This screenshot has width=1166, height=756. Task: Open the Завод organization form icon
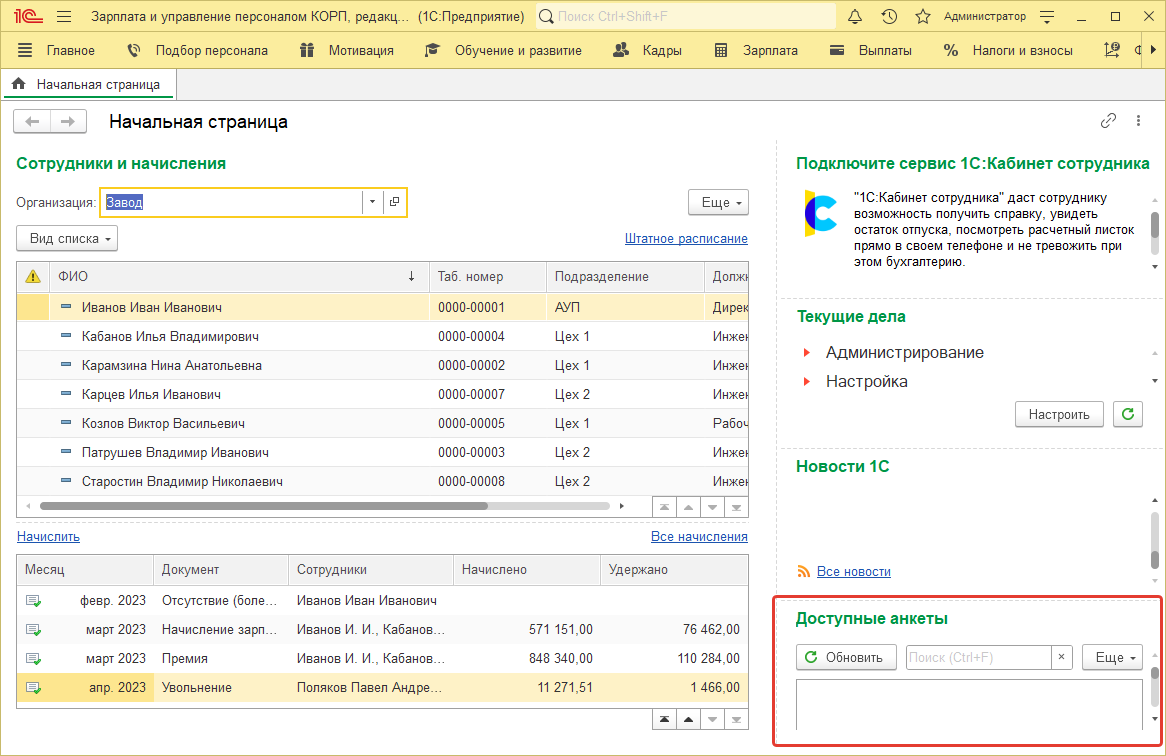click(395, 202)
